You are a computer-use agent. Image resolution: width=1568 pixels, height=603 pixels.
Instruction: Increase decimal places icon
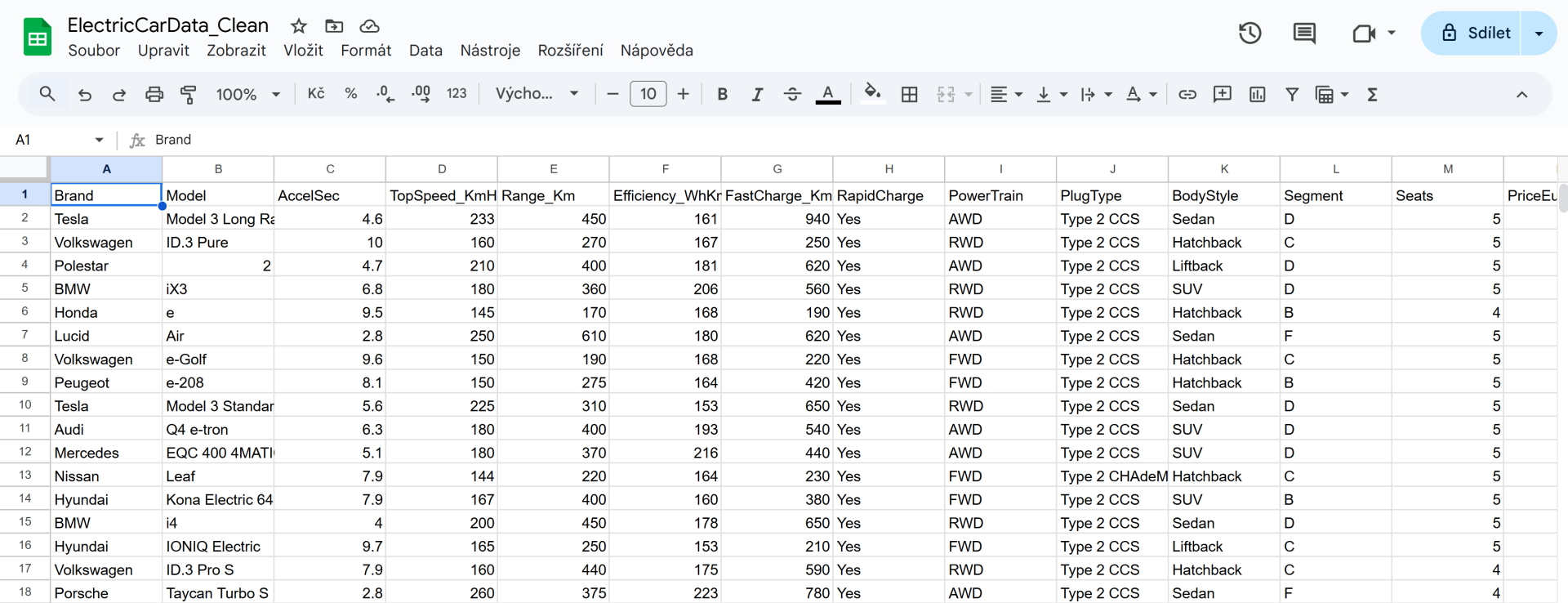[421, 94]
